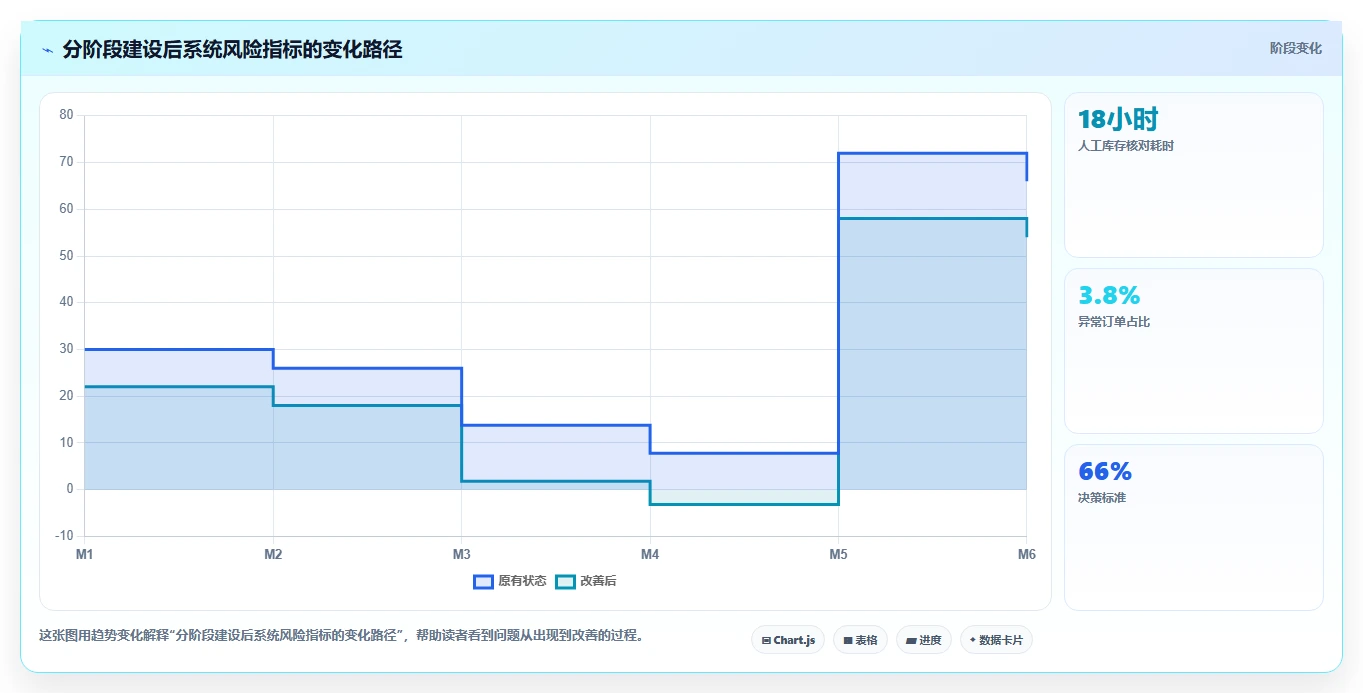
Task: Click the M2 x-axis label
Action: pyautogui.click(x=273, y=553)
